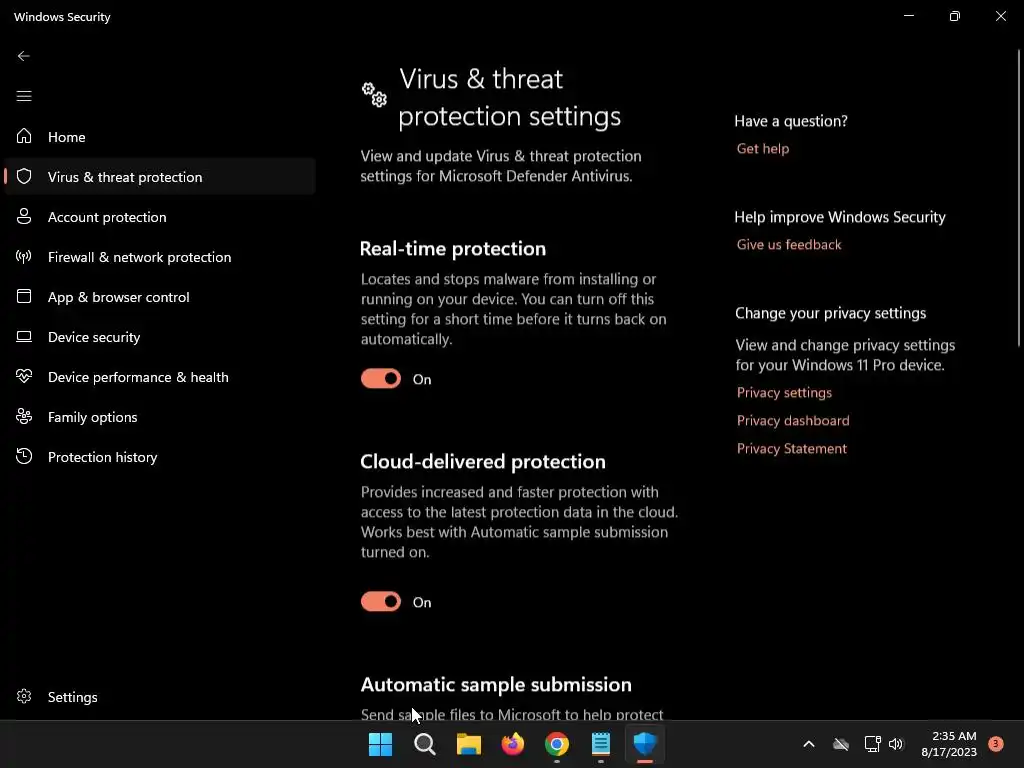Click Give us feedback link
1024x768 pixels.
pyautogui.click(x=789, y=244)
